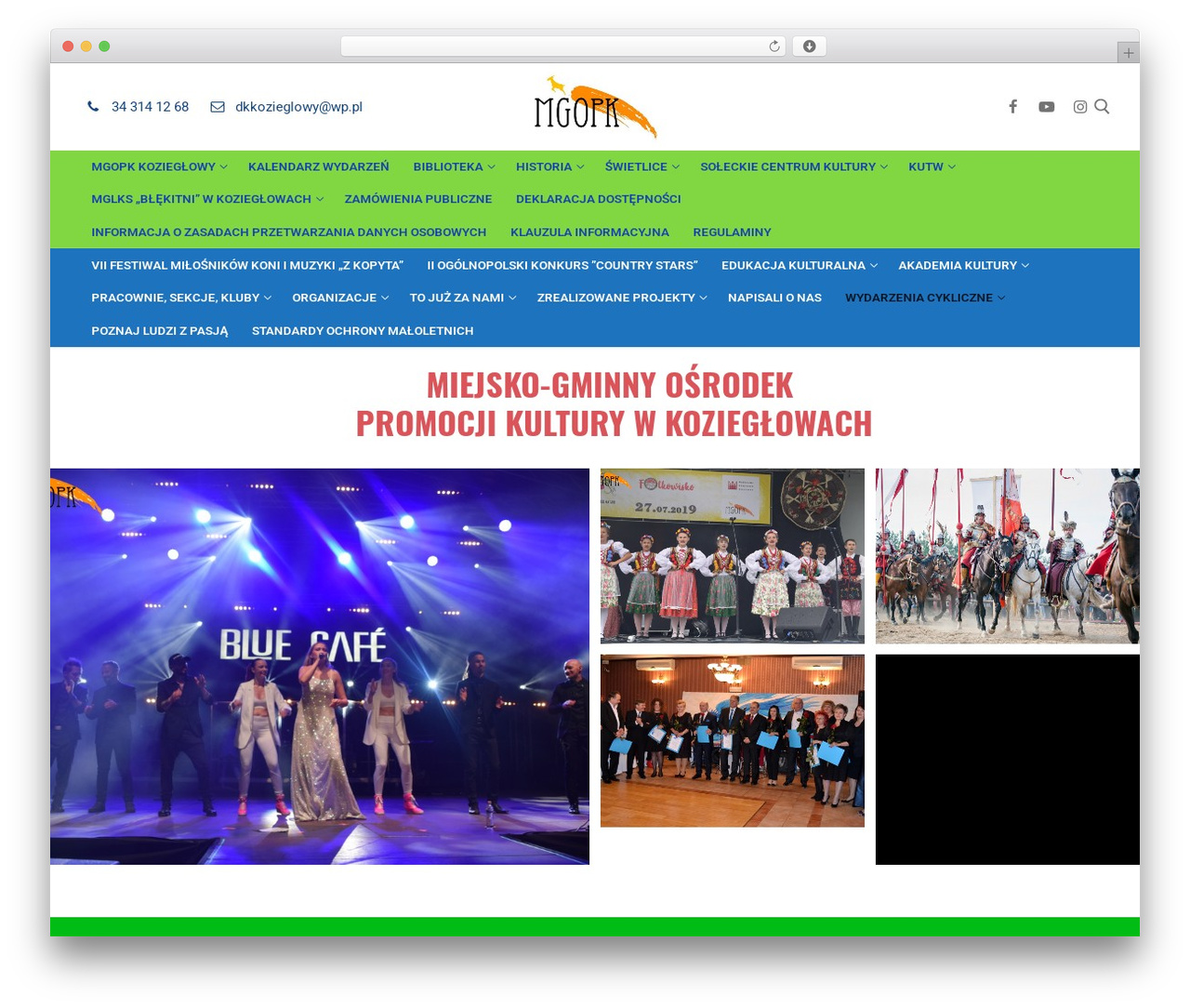This screenshot has width=1190, height=1008.
Task: Click the browser download arrow button
Action: [x=810, y=46]
